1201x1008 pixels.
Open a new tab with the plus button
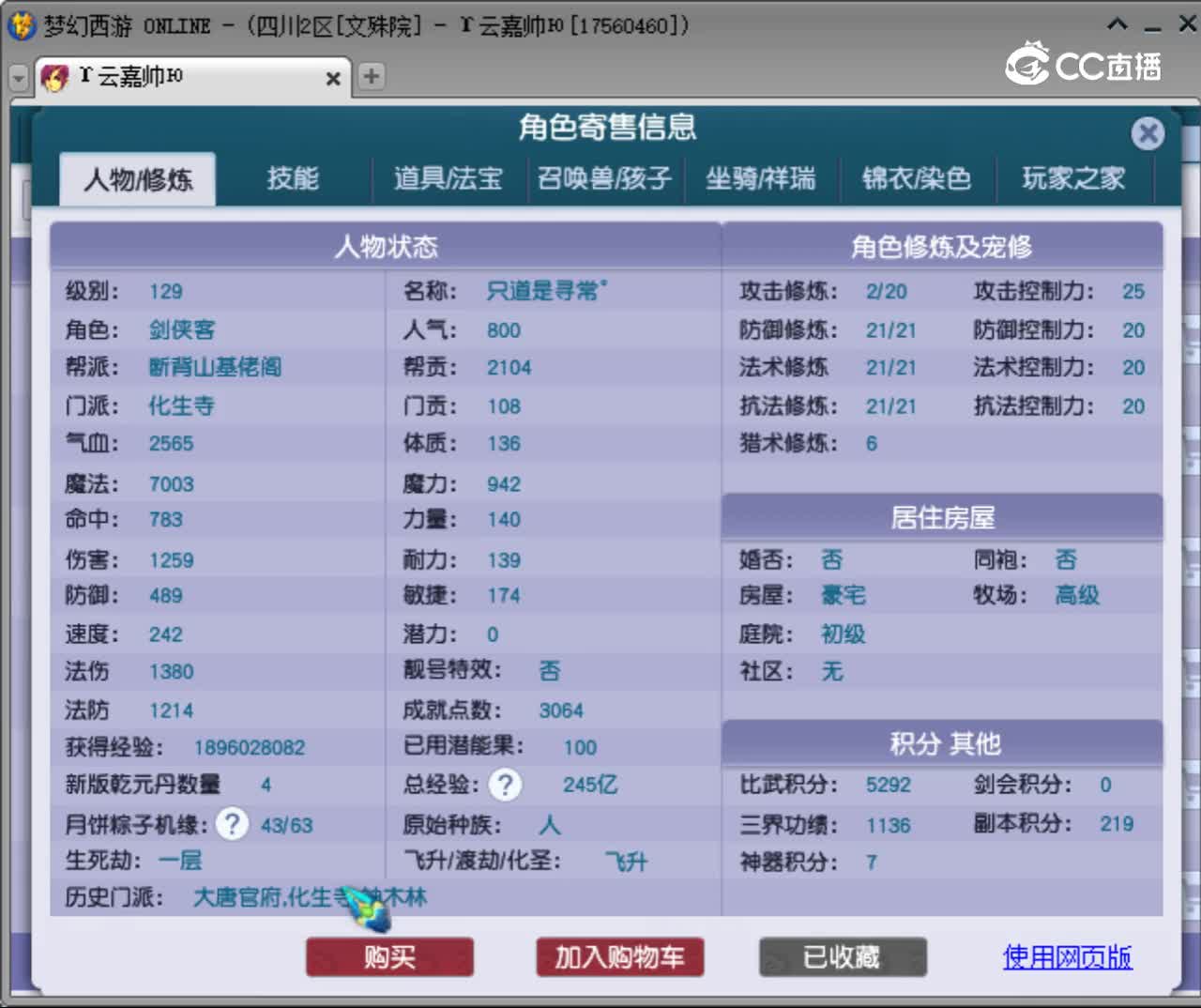tap(372, 76)
